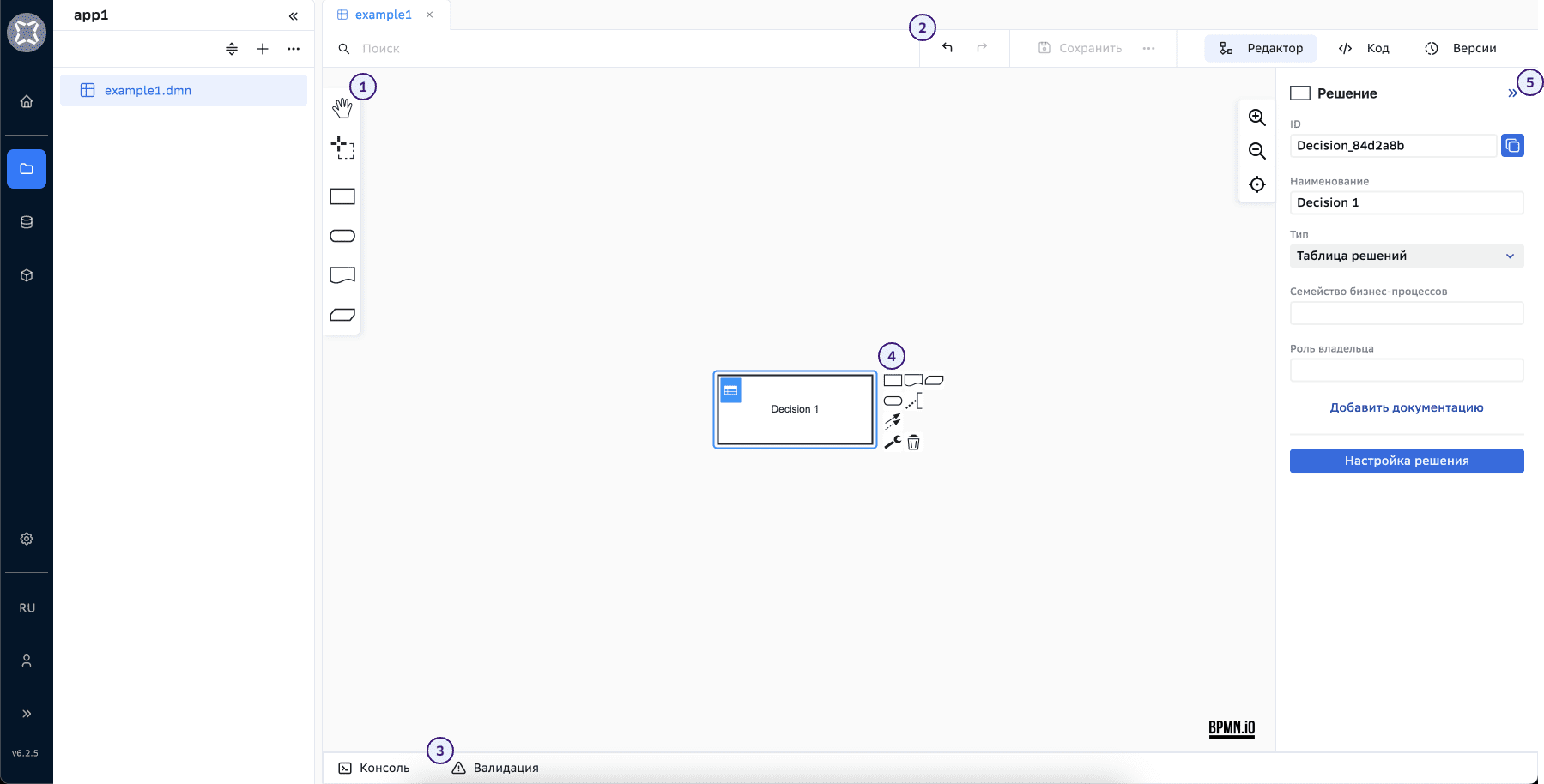Pick Decision rectangle shape from palette
Image resolution: width=1544 pixels, height=784 pixels.
342,196
